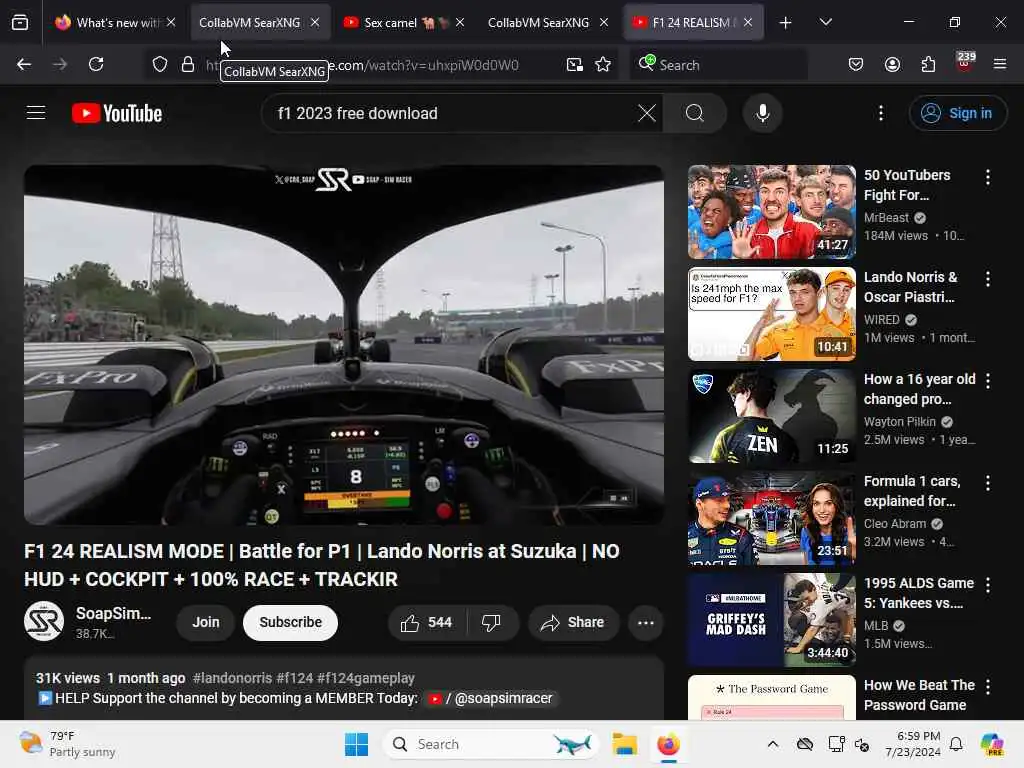
Task: Reload the current page
Action: (x=96, y=64)
